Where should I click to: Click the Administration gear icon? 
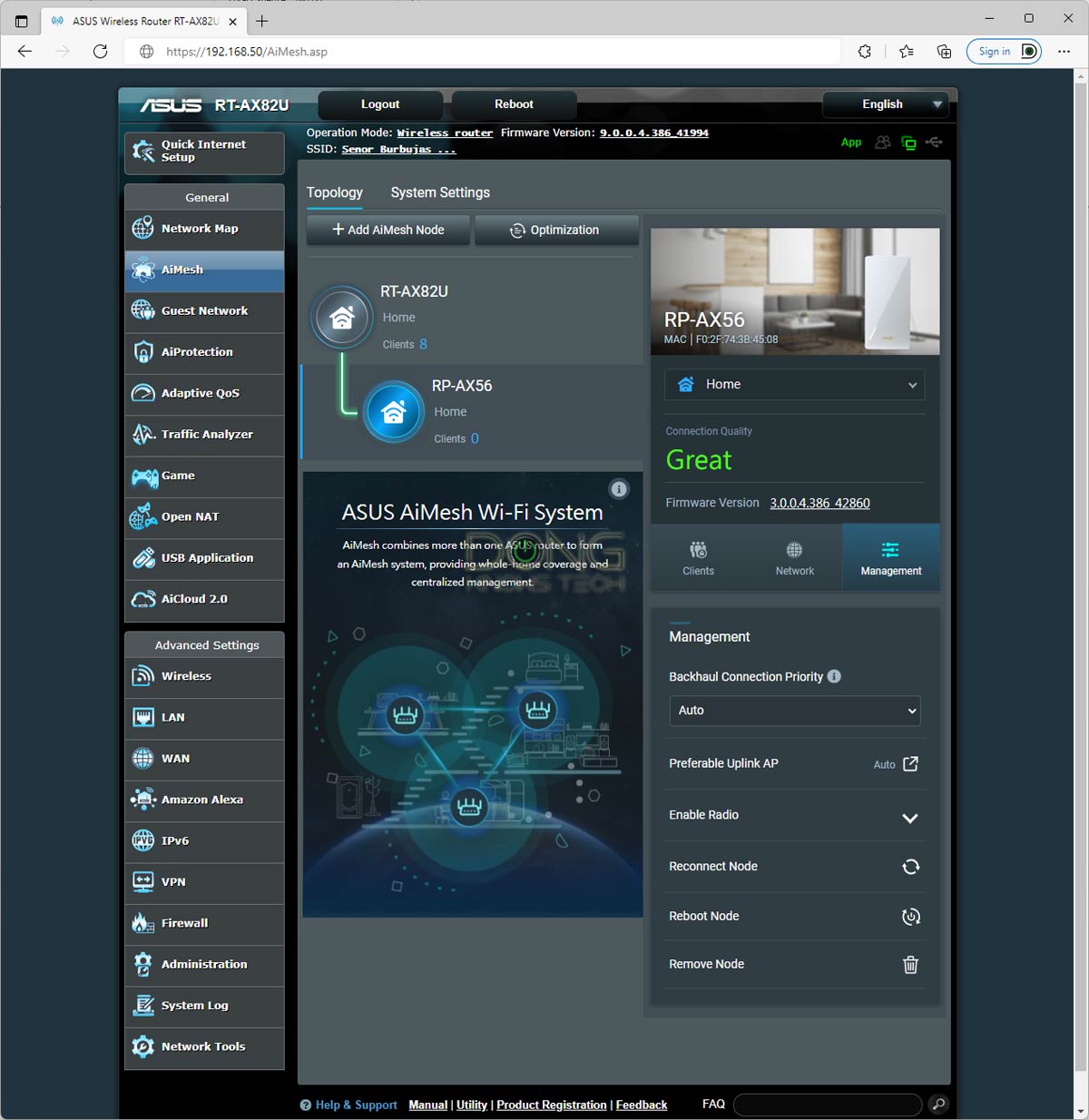[x=143, y=964]
